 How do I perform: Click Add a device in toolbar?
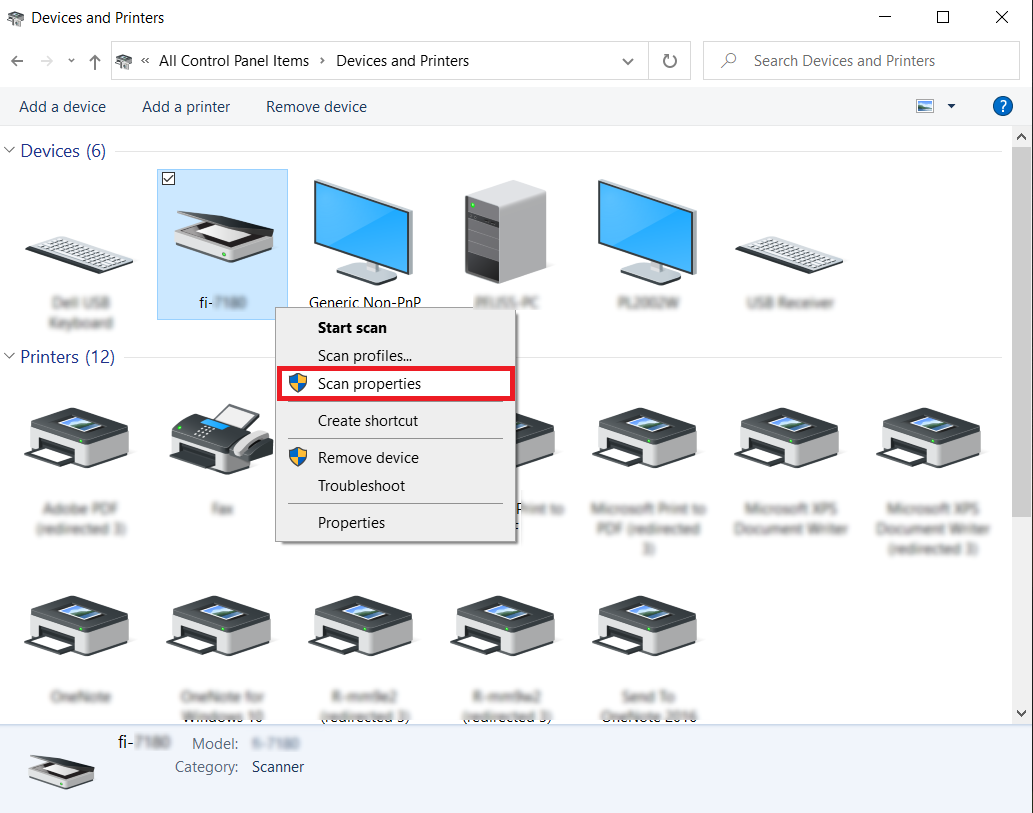62,107
